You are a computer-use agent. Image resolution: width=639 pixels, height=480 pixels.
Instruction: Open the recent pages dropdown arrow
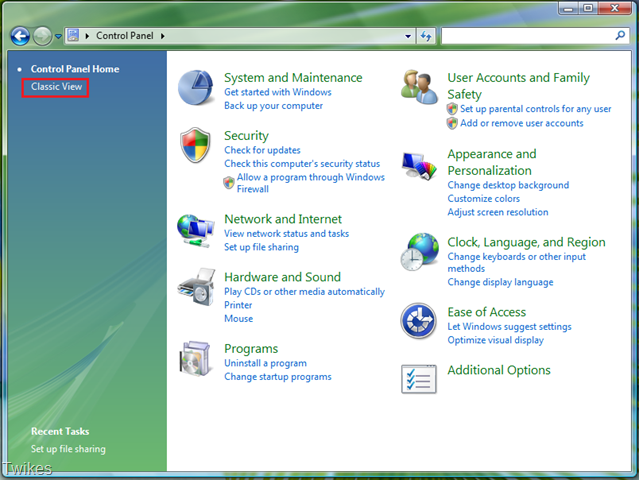click(x=58, y=36)
